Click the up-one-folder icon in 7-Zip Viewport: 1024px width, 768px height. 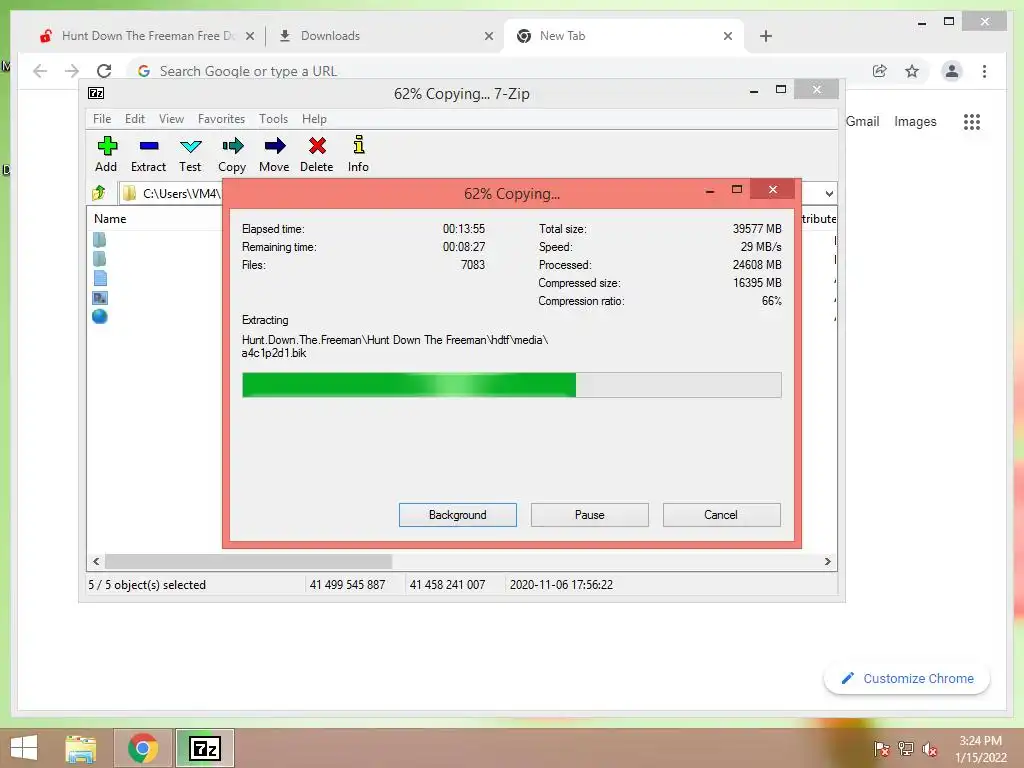pos(99,193)
